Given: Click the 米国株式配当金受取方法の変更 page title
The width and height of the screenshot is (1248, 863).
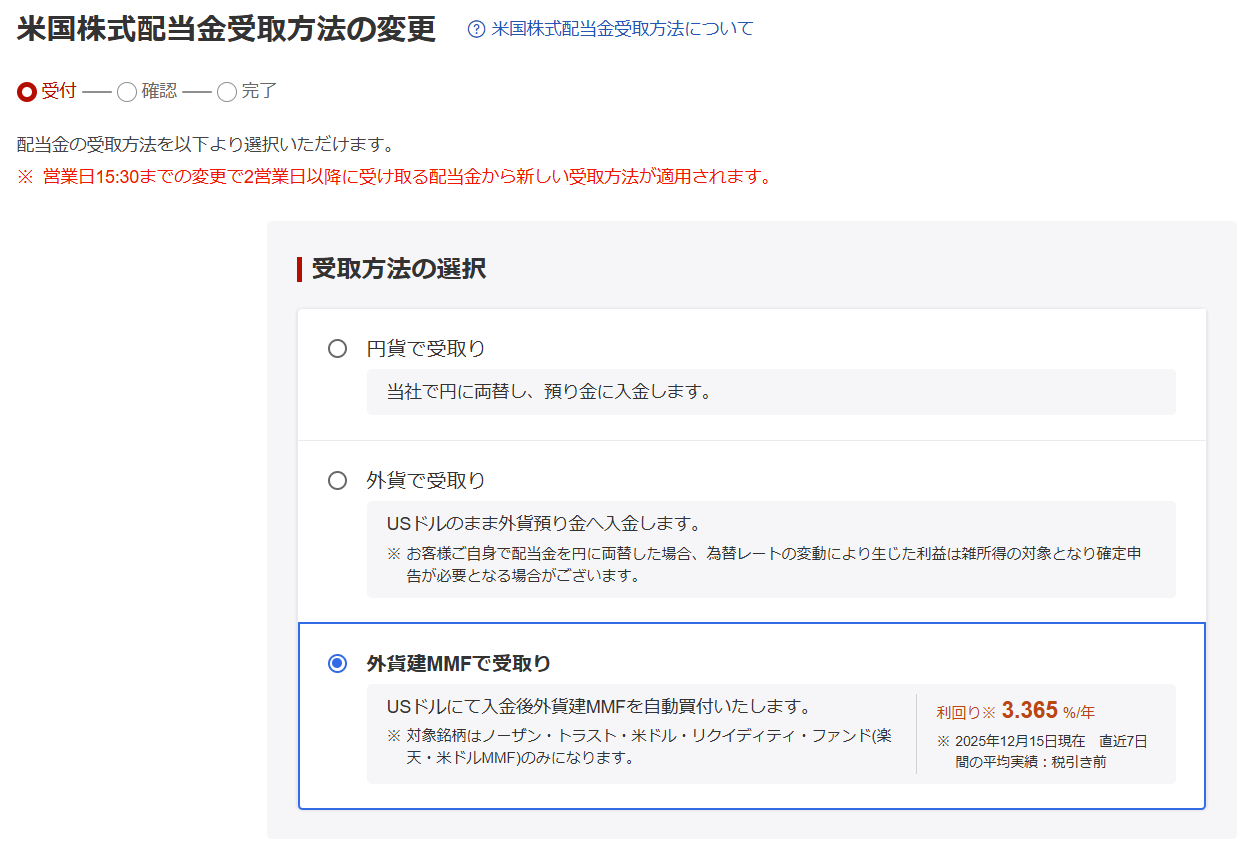Looking at the screenshot, I should (x=226, y=30).
